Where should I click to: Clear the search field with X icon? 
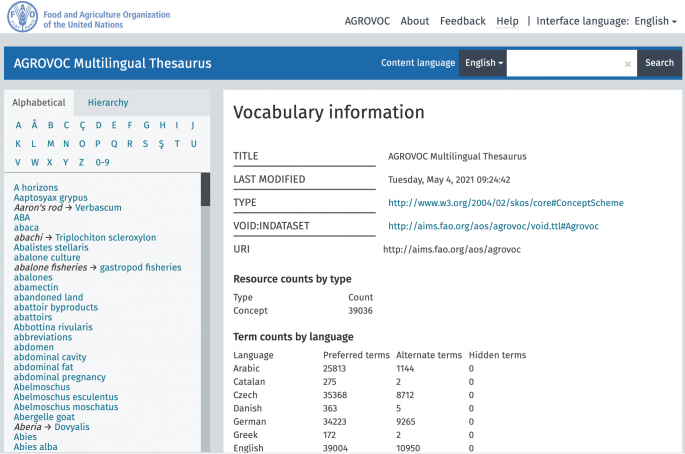(627, 64)
